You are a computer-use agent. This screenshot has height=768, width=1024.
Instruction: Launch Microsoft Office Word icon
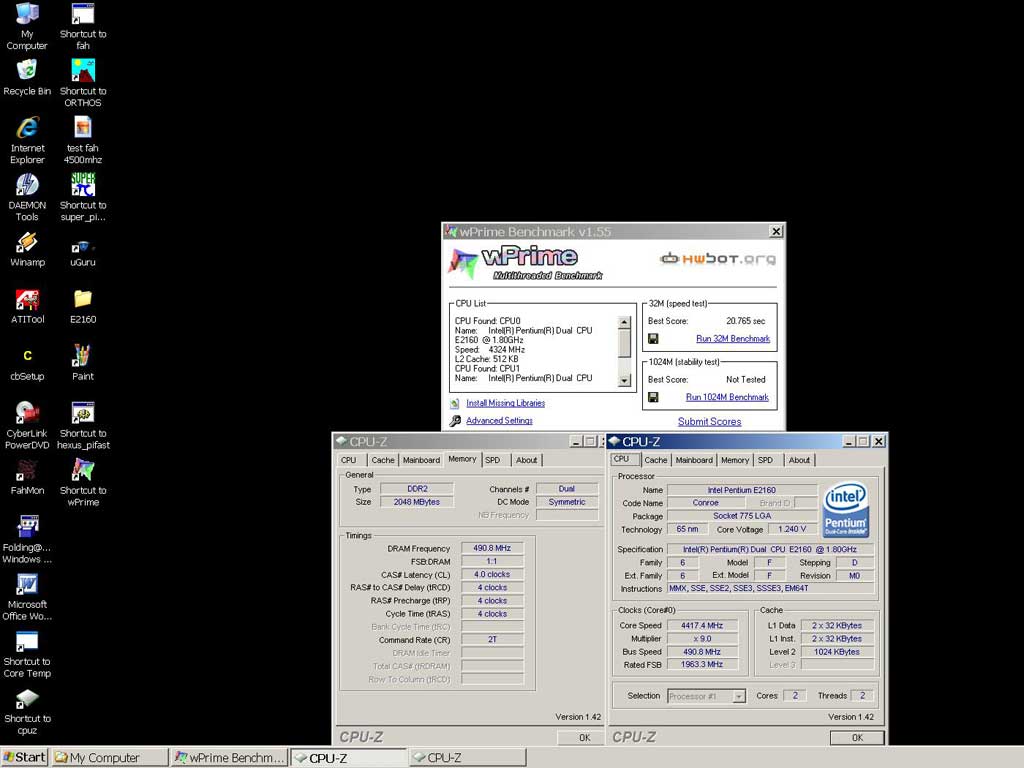click(x=27, y=596)
